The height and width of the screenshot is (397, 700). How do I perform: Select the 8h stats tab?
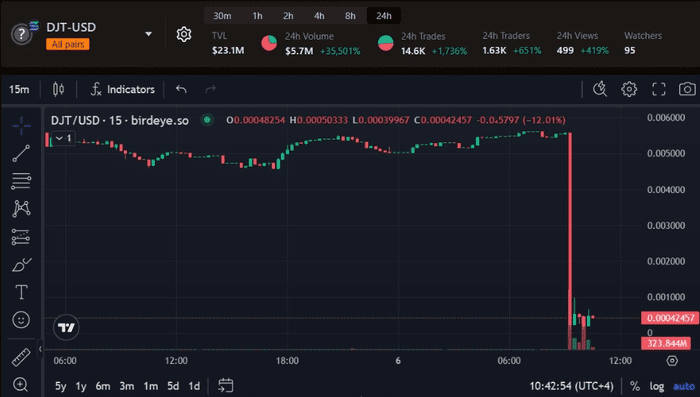point(350,16)
